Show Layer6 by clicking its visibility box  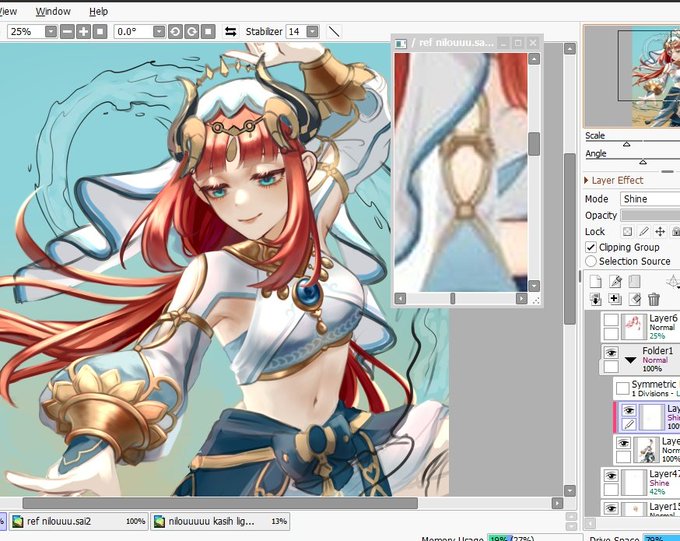611,320
